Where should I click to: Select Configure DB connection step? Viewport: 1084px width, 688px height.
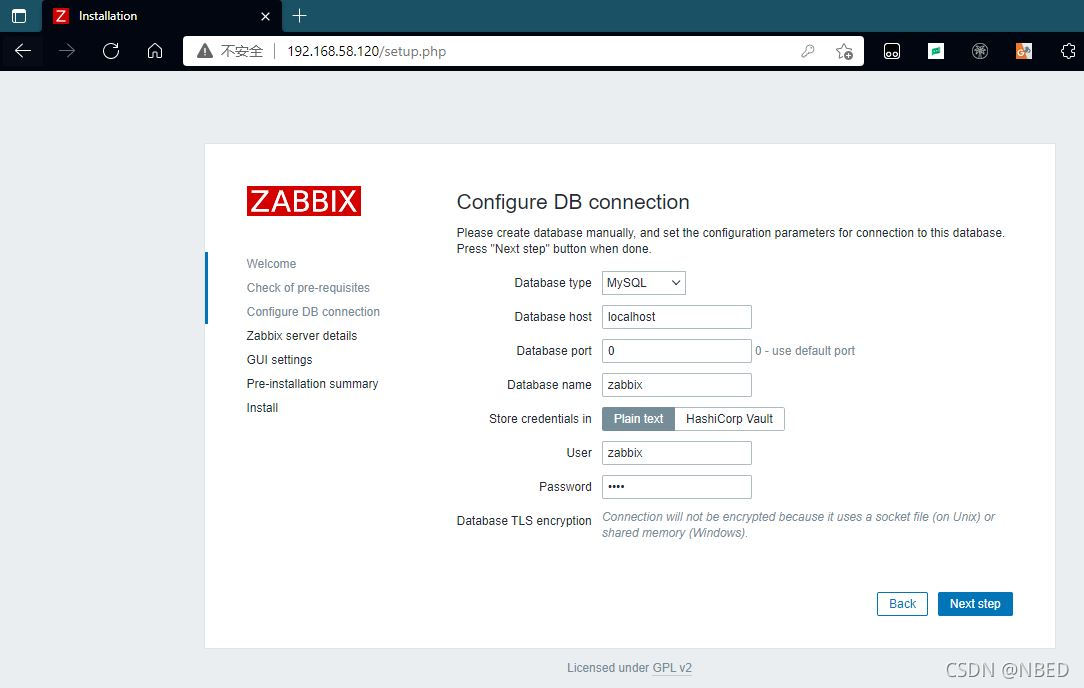pyautogui.click(x=313, y=312)
